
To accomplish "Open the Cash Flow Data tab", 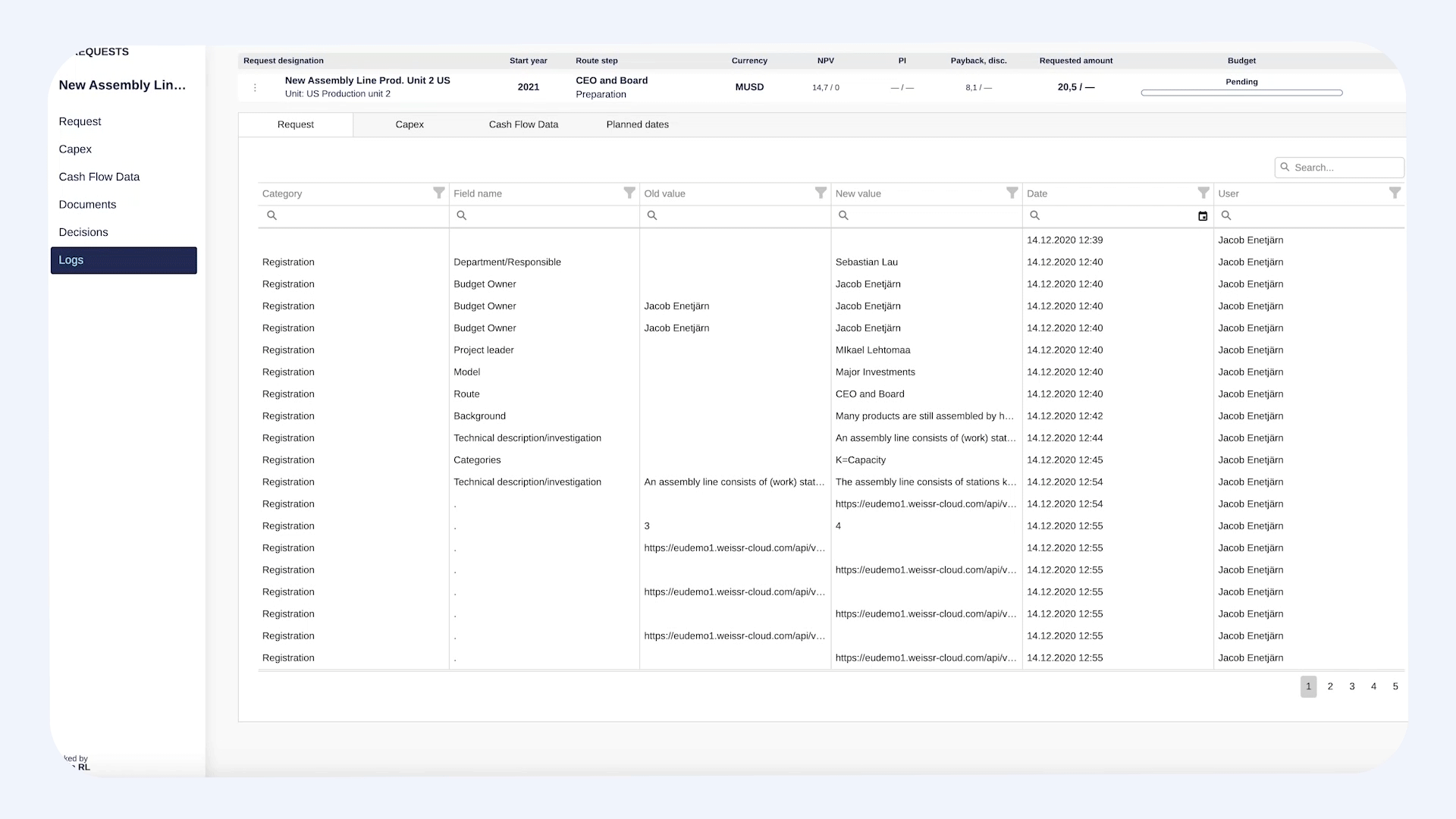I will coord(523,124).
